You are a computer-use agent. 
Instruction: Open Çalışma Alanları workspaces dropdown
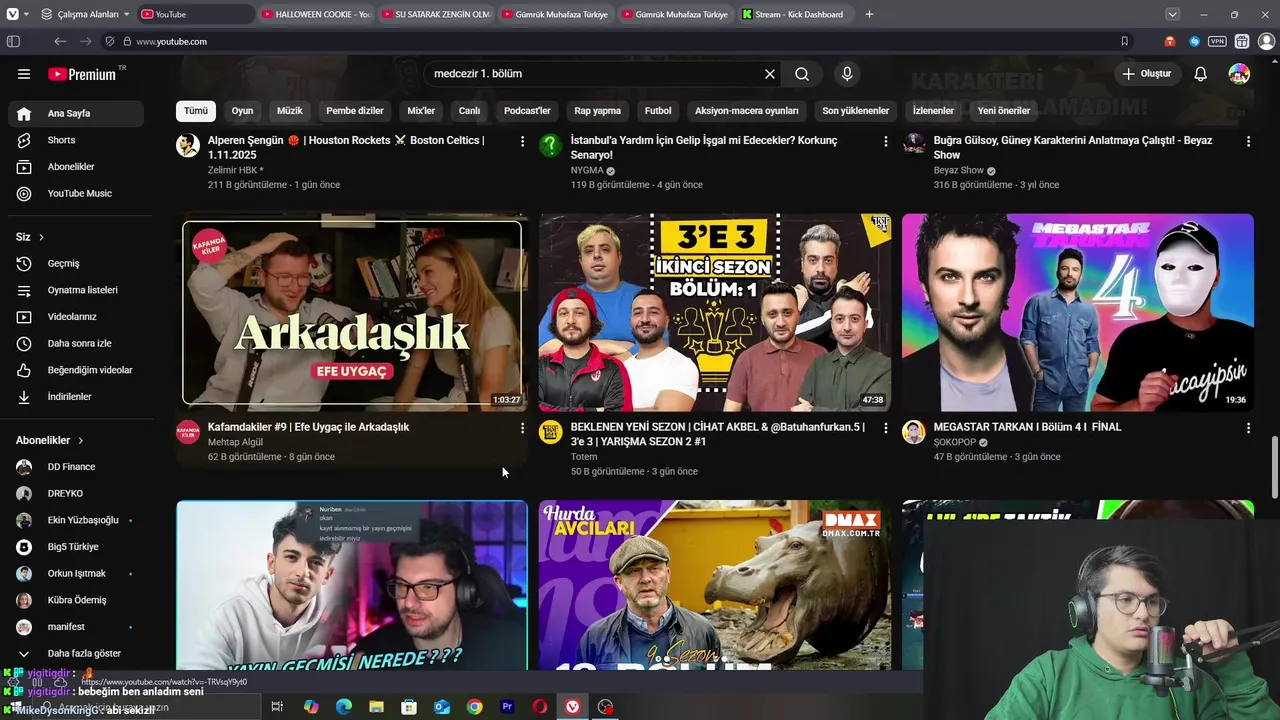(x=85, y=14)
